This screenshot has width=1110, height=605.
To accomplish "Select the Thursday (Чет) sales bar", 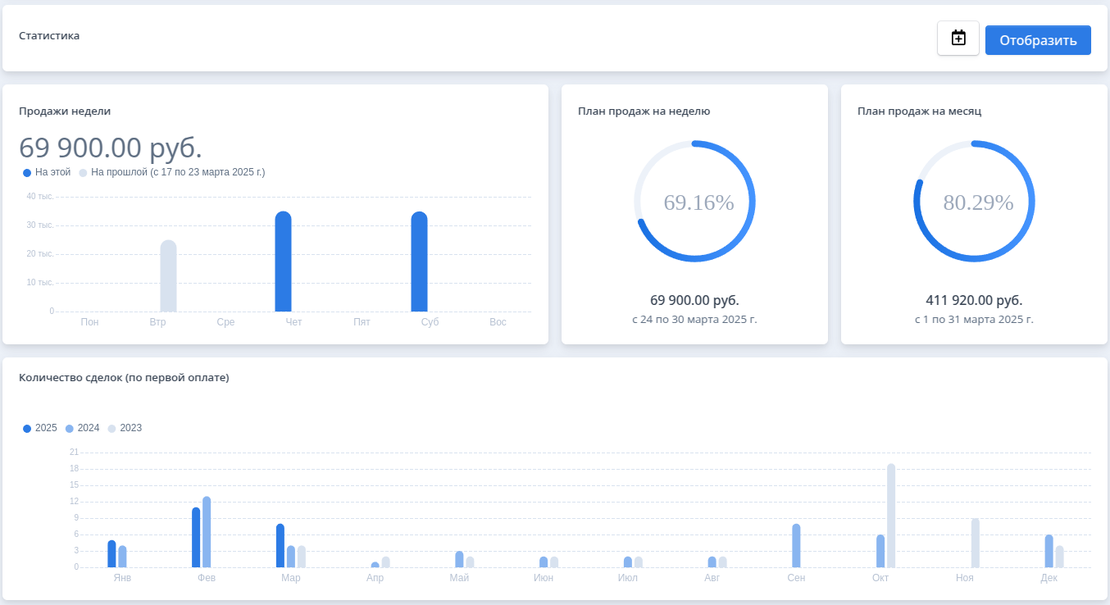I will tap(283, 262).
